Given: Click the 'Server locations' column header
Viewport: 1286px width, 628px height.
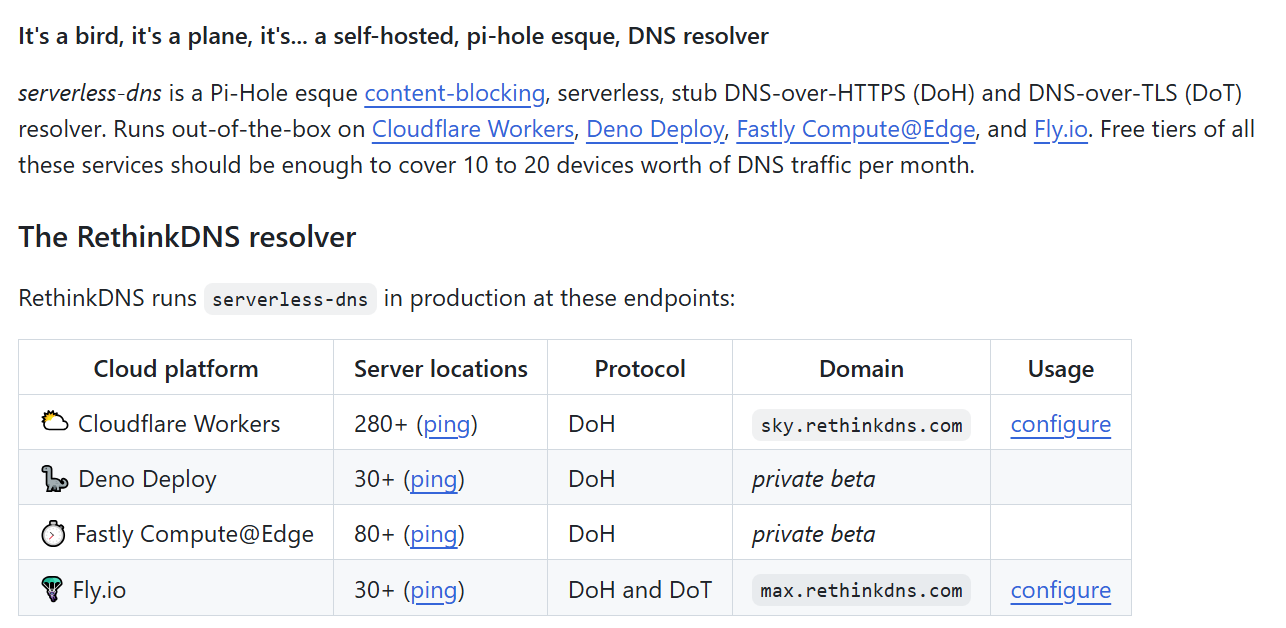Looking at the screenshot, I should (x=441, y=369).
